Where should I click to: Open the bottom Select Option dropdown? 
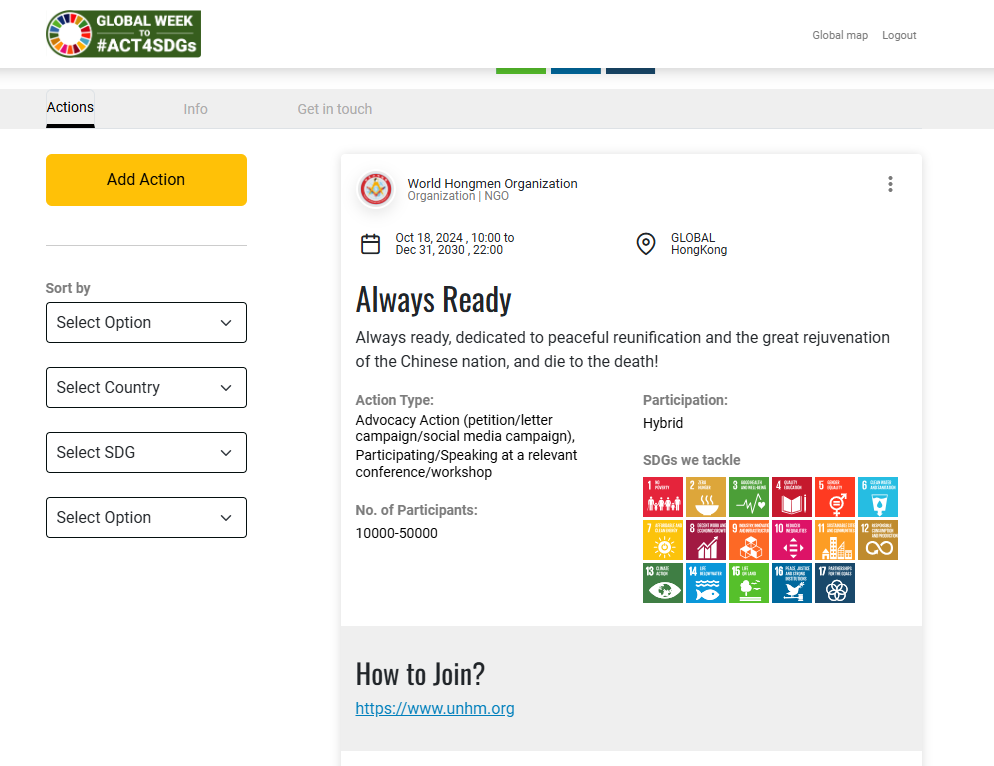pyautogui.click(x=146, y=517)
